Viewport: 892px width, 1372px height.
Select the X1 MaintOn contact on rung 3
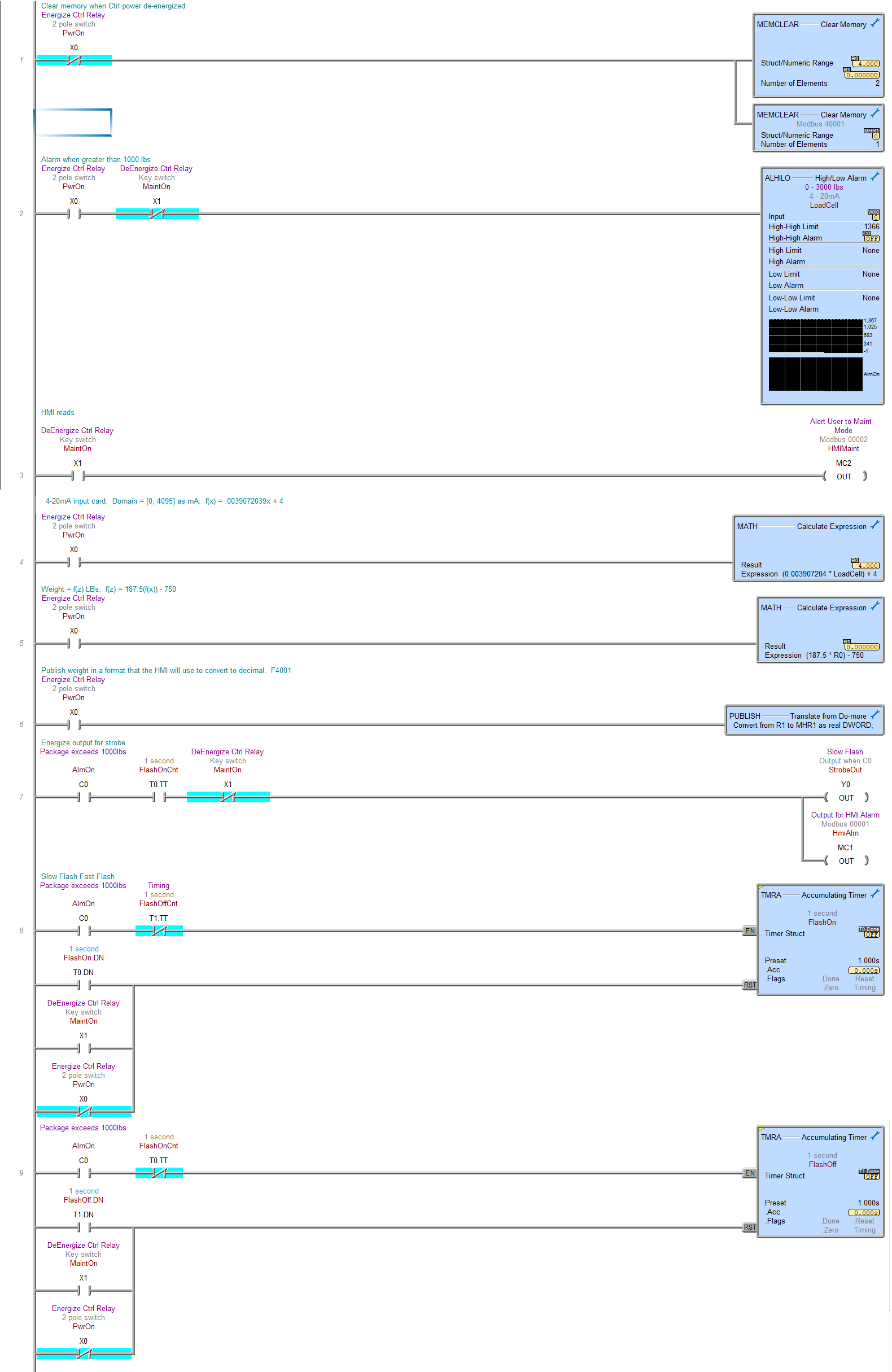pyautogui.click(x=78, y=476)
